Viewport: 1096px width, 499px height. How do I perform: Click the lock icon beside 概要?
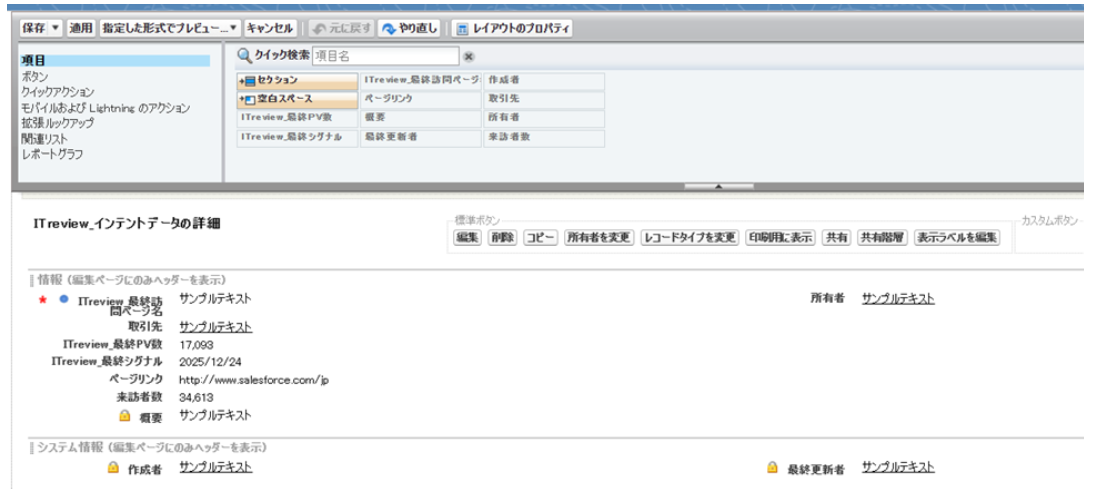(x=125, y=416)
